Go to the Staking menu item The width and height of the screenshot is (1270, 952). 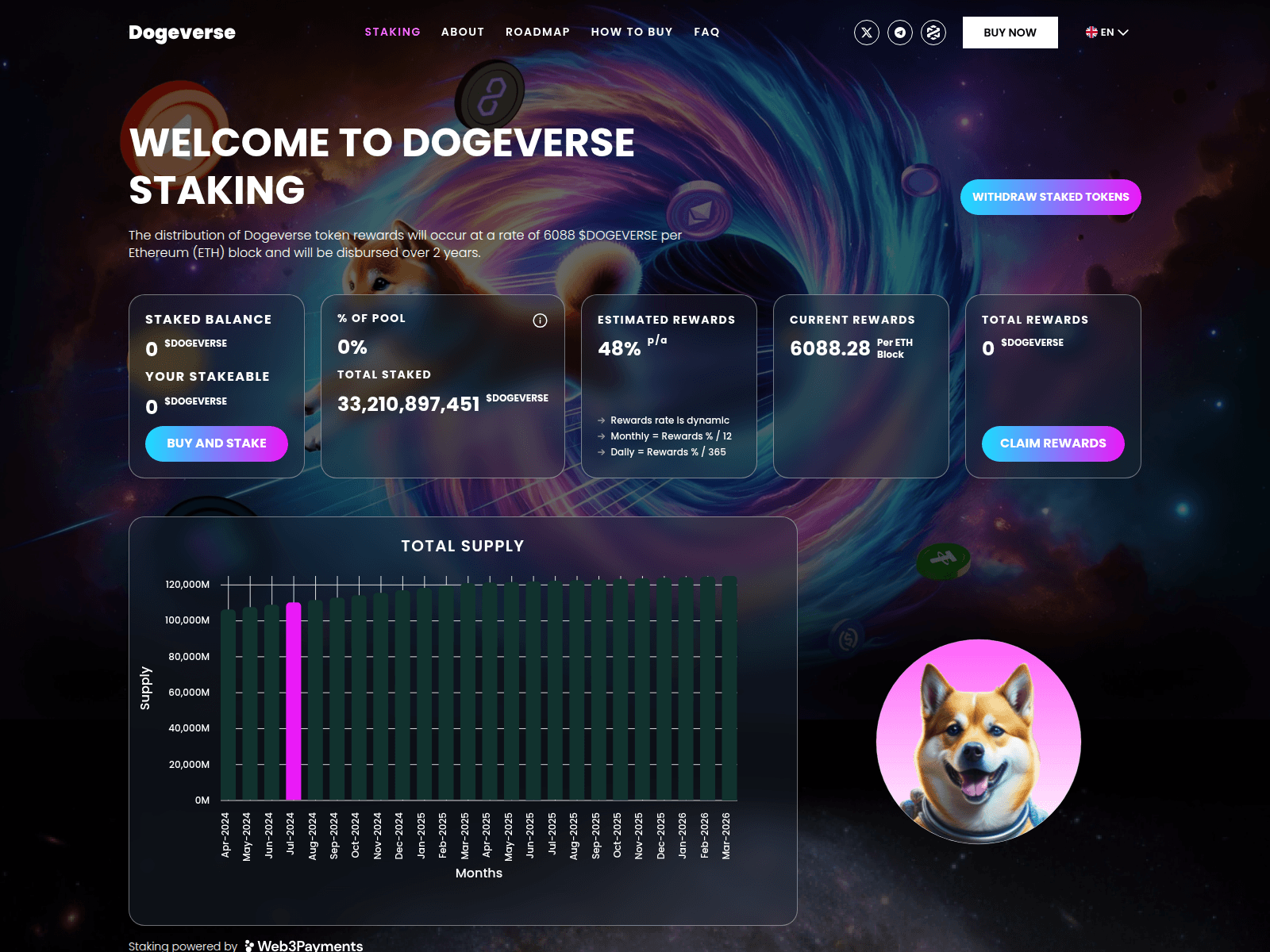coord(392,32)
